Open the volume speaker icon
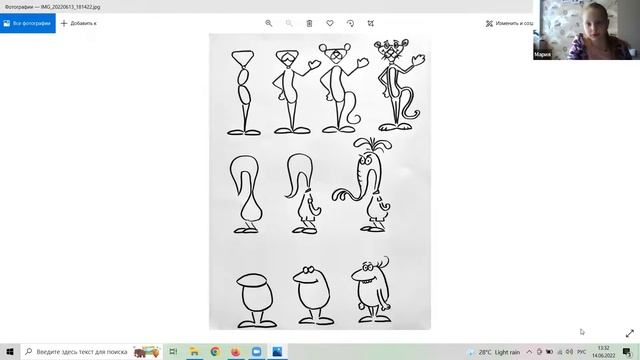Image resolution: width=640 pixels, height=360 pixels. tap(569, 352)
